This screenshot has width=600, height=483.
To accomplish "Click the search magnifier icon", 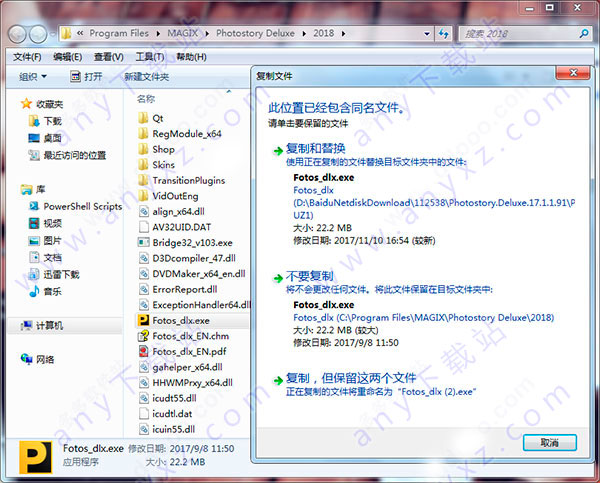I will click(584, 34).
